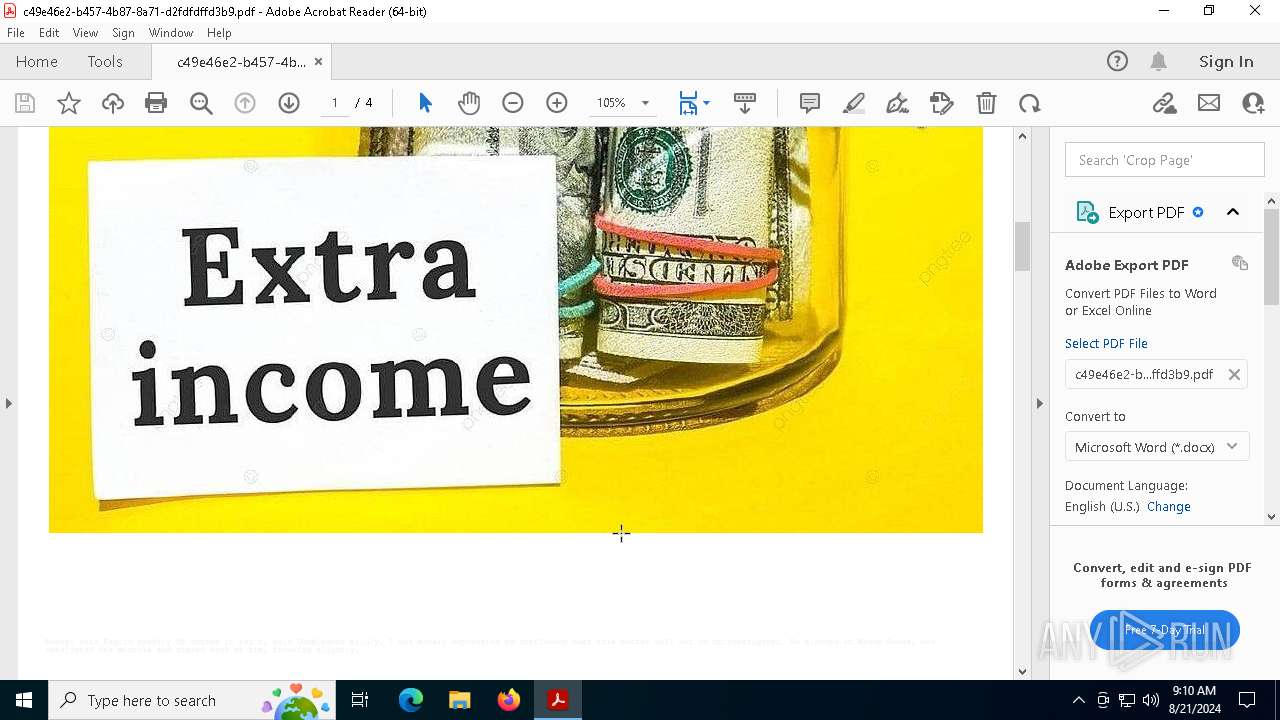Screen dimensions: 1280x720
Task: Go to the previous page arrow
Action: [x=245, y=103]
